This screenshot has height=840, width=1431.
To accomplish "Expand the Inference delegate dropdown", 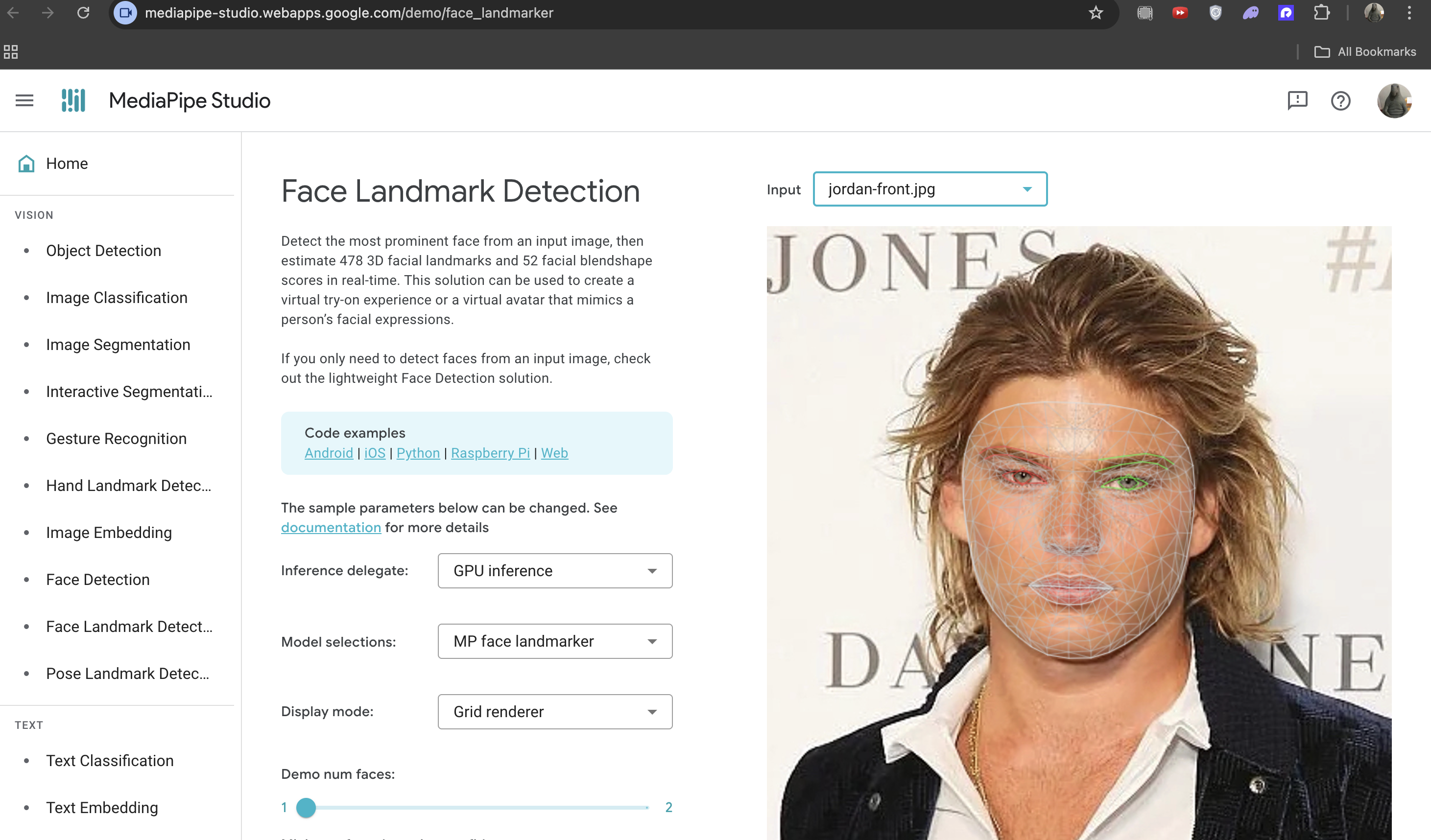I will [x=555, y=570].
